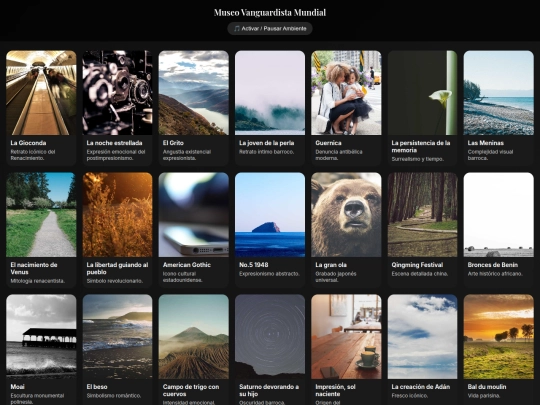
Task: Select the La persistencia de la memoria image
Action: [423, 93]
